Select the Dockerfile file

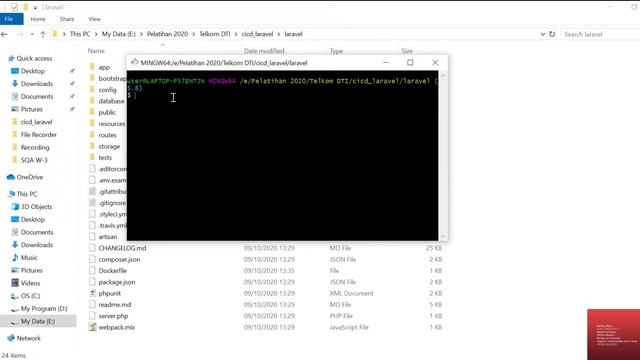point(113,271)
